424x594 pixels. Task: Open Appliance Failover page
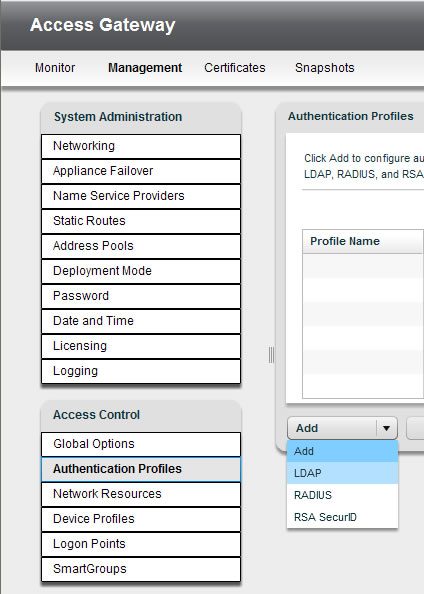pyautogui.click(x=141, y=171)
